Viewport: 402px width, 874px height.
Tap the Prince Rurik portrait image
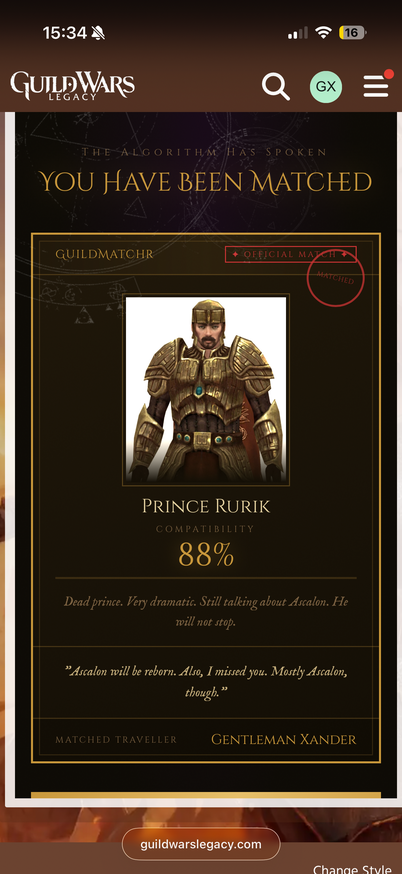click(x=206, y=390)
